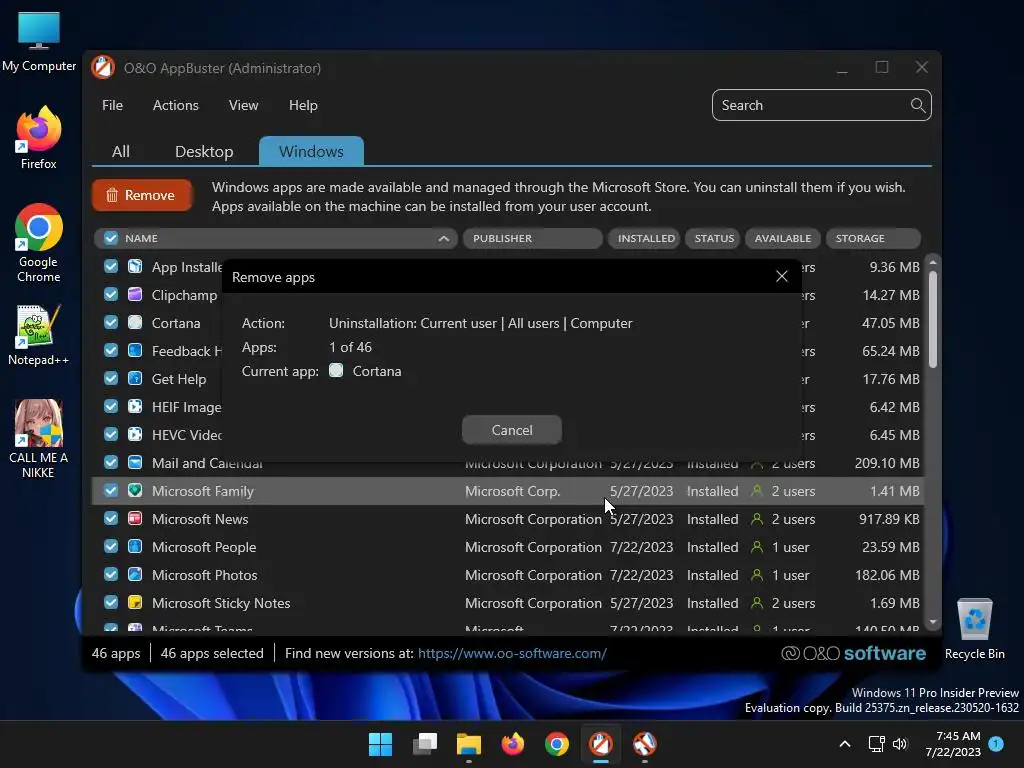Screen dimensions: 1024x768
Task: Open the File menu
Action: coord(112,105)
